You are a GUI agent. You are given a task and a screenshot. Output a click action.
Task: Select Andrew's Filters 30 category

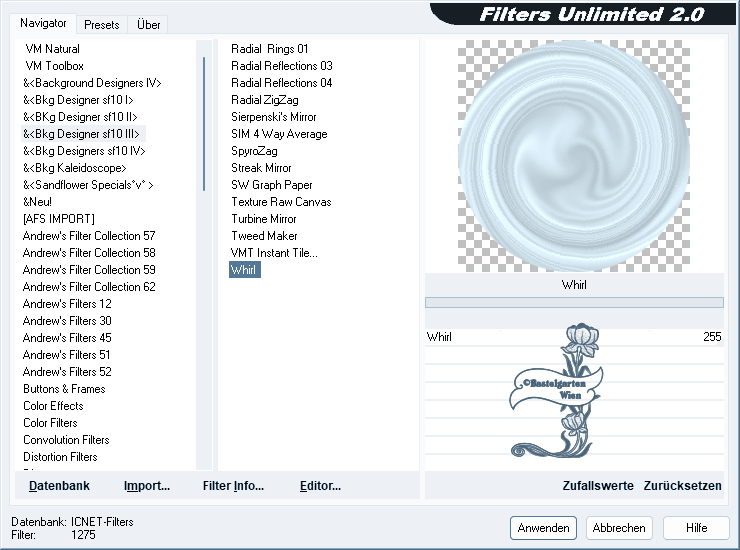coord(67,321)
